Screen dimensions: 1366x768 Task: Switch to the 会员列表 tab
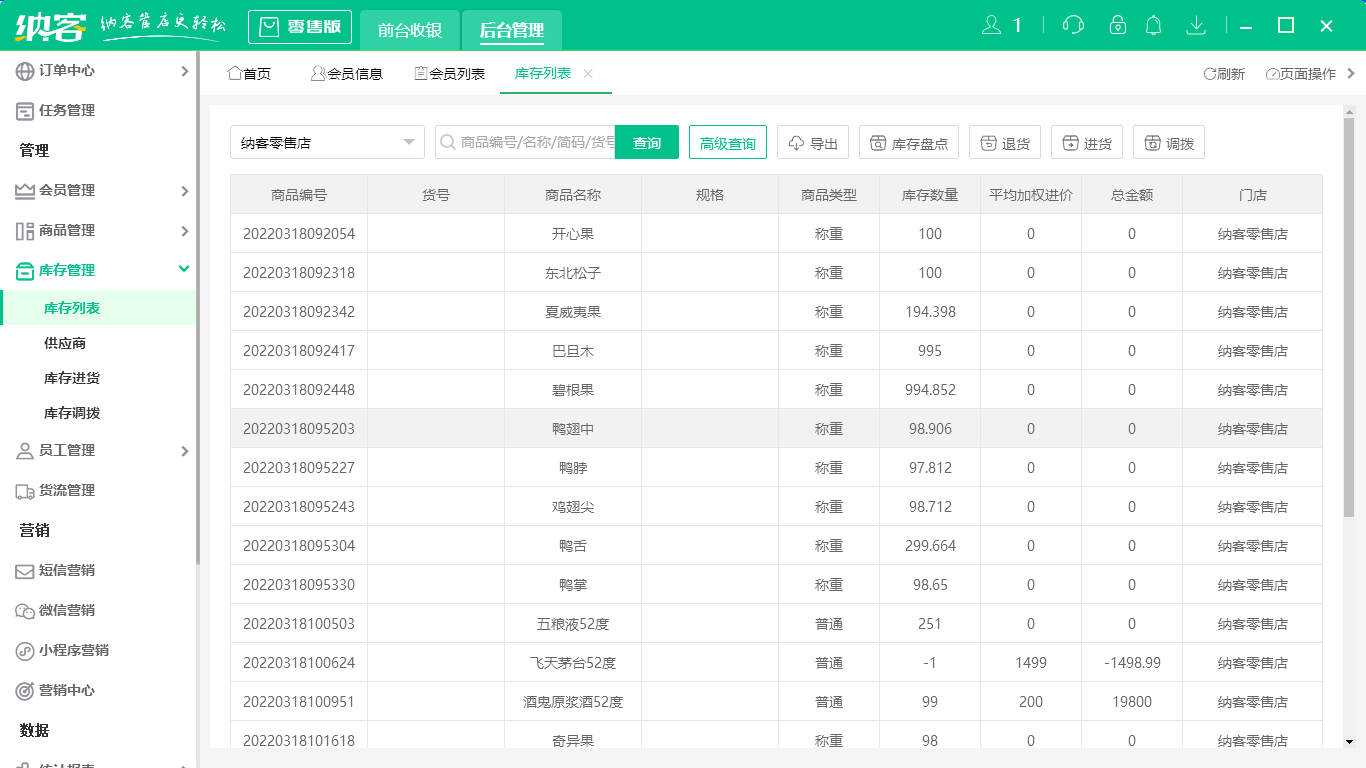(449, 74)
